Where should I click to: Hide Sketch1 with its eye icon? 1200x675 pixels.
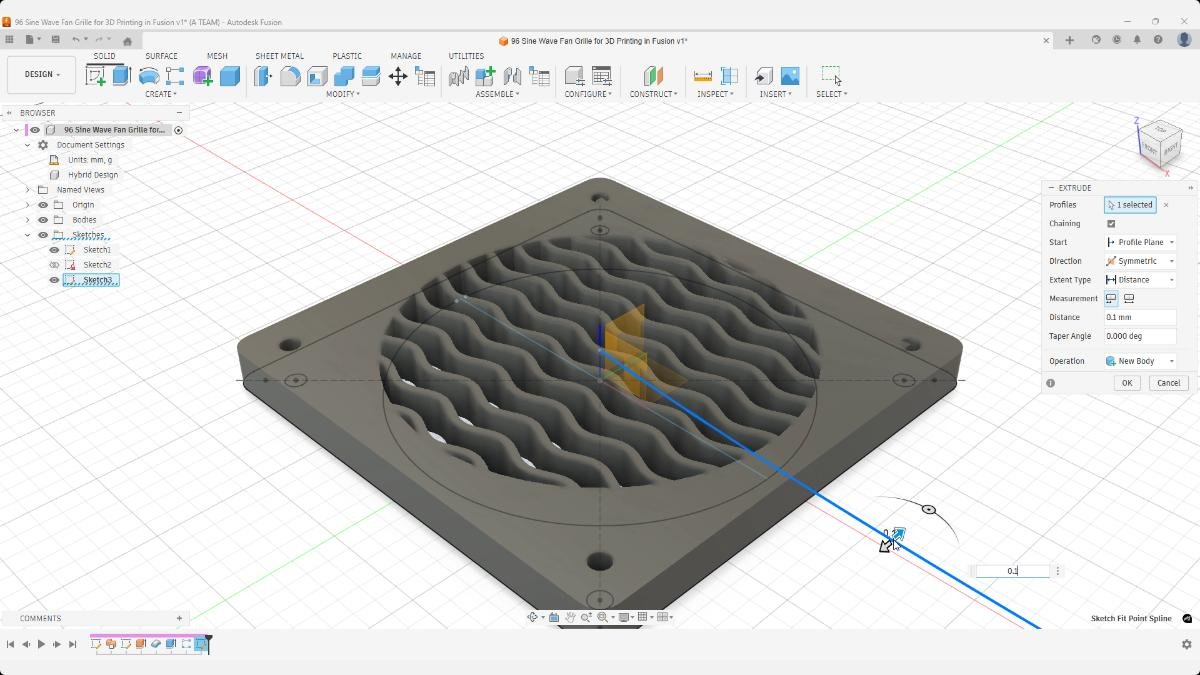[53, 249]
